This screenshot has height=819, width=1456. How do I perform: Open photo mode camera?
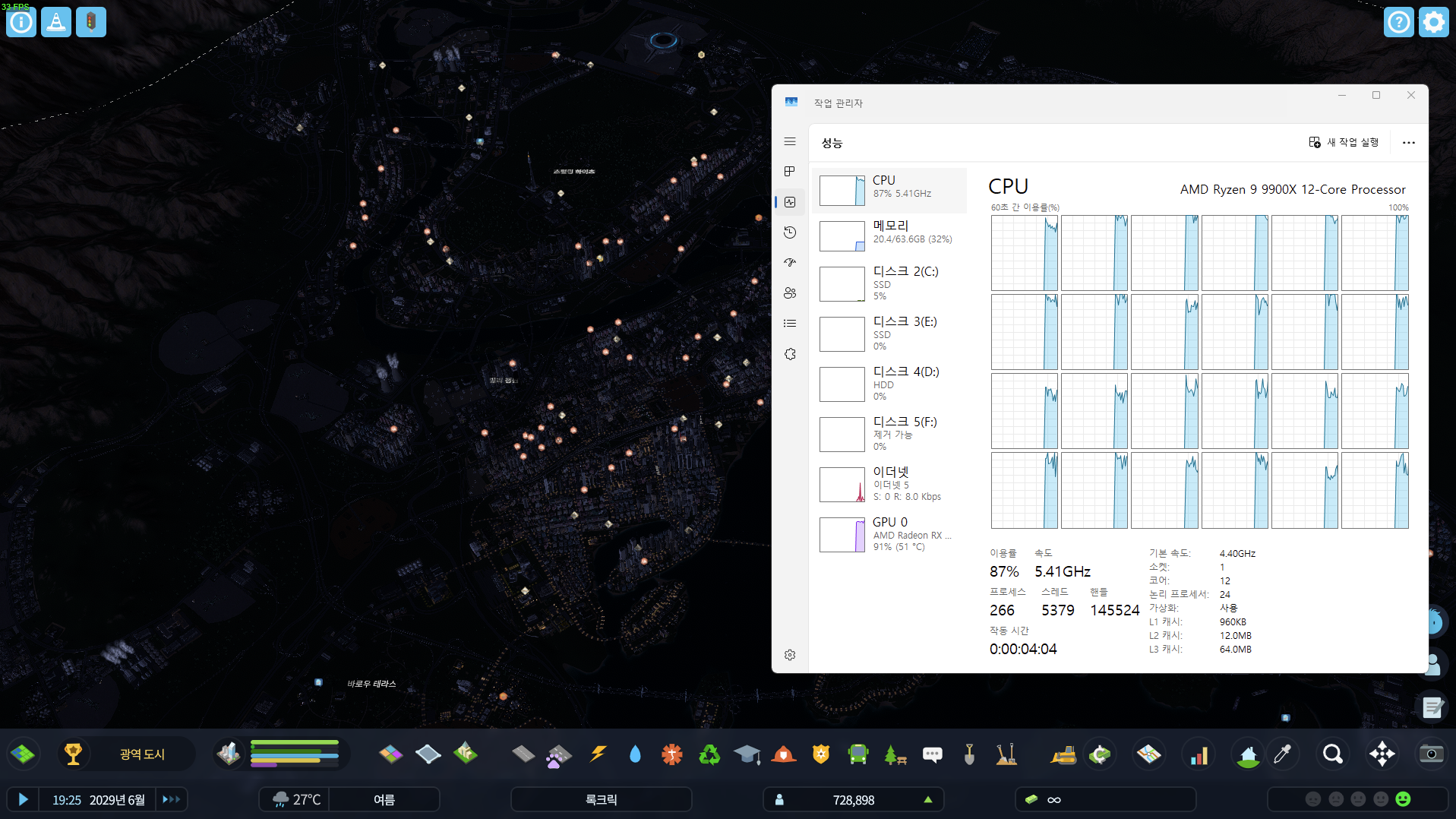click(x=1432, y=754)
